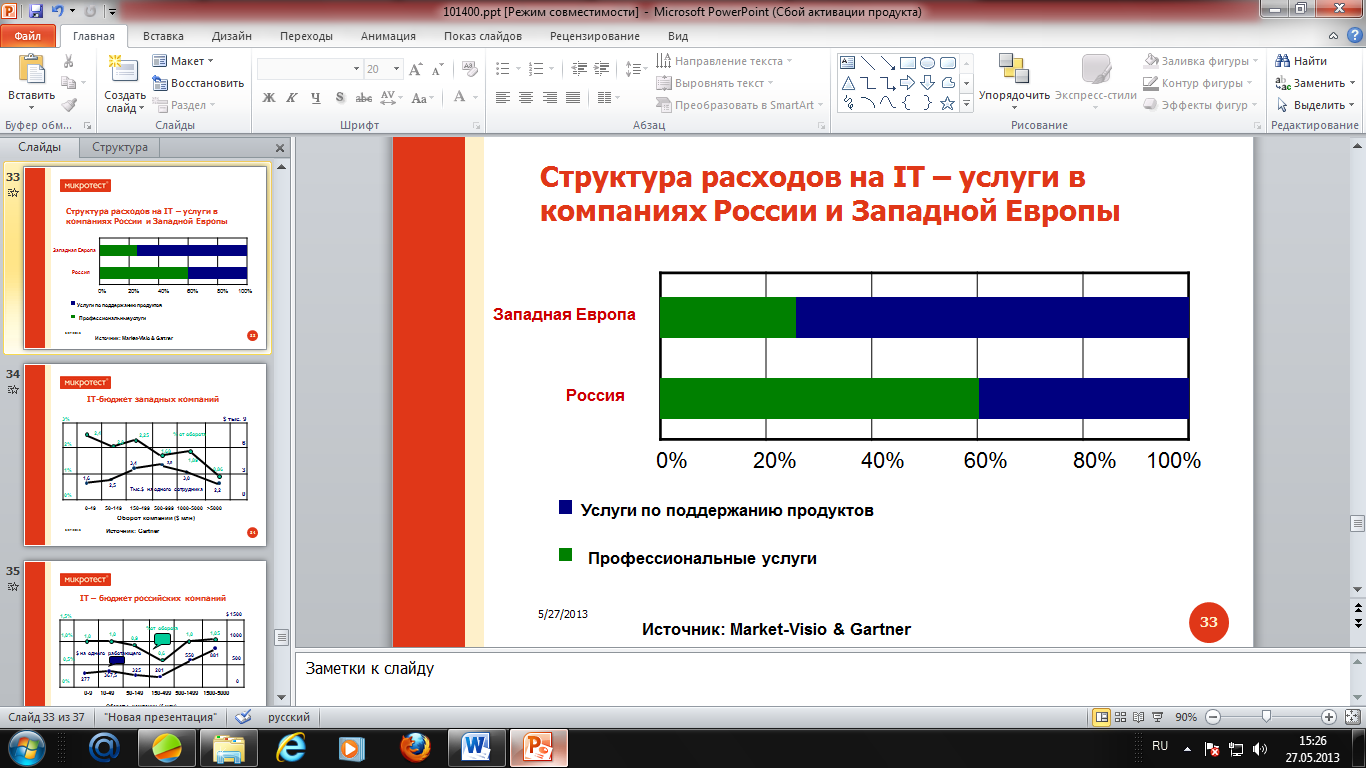Click the Save icon in quick access toolbar
1366x768 pixels.
pyautogui.click(x=36, y=12)
